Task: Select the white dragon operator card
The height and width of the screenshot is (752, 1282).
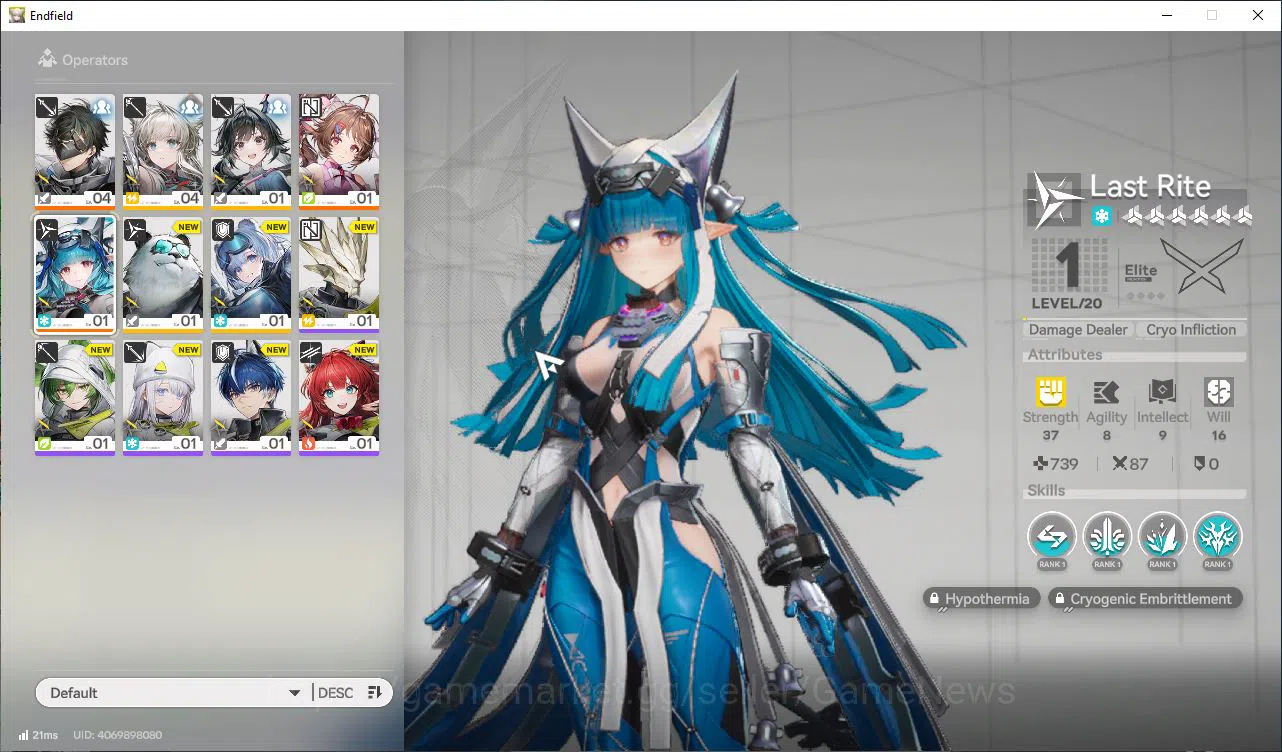Action: tap(339, 275)
